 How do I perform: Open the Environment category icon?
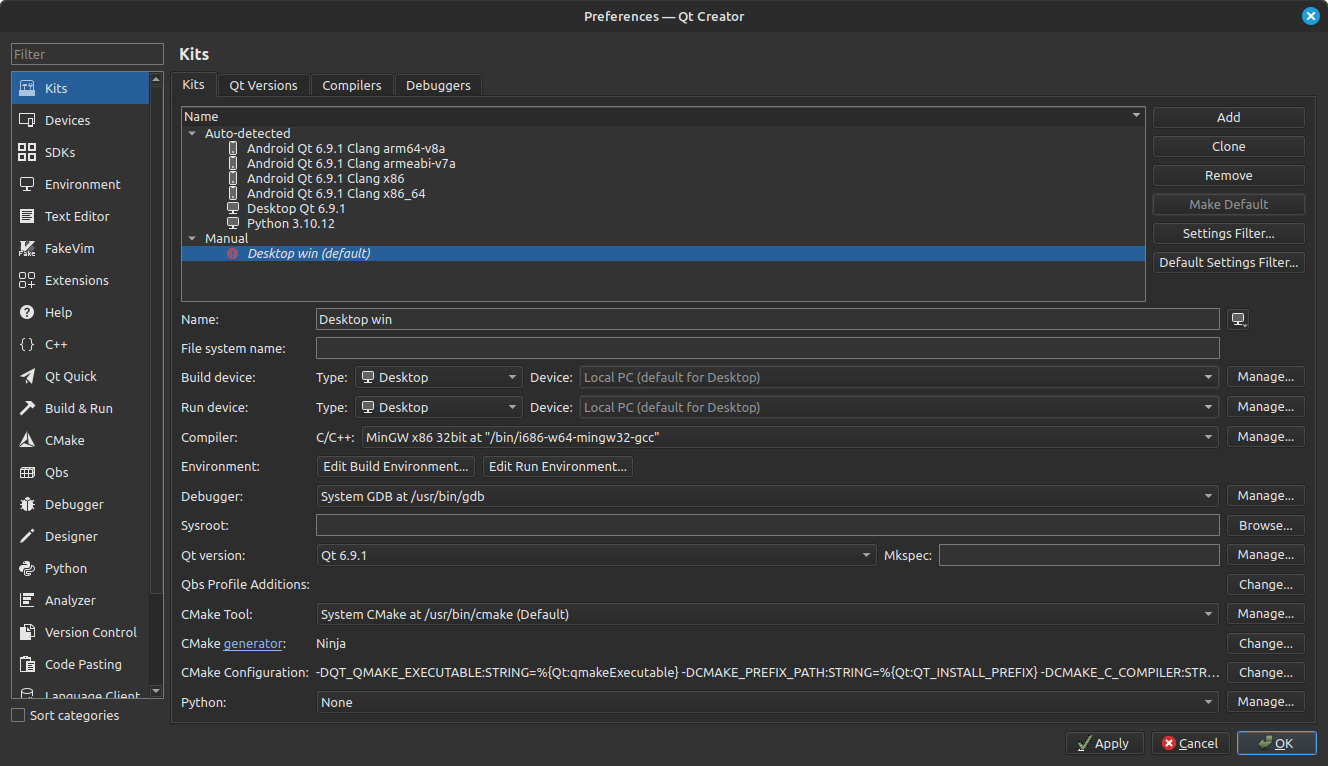[x=27, y=184]
